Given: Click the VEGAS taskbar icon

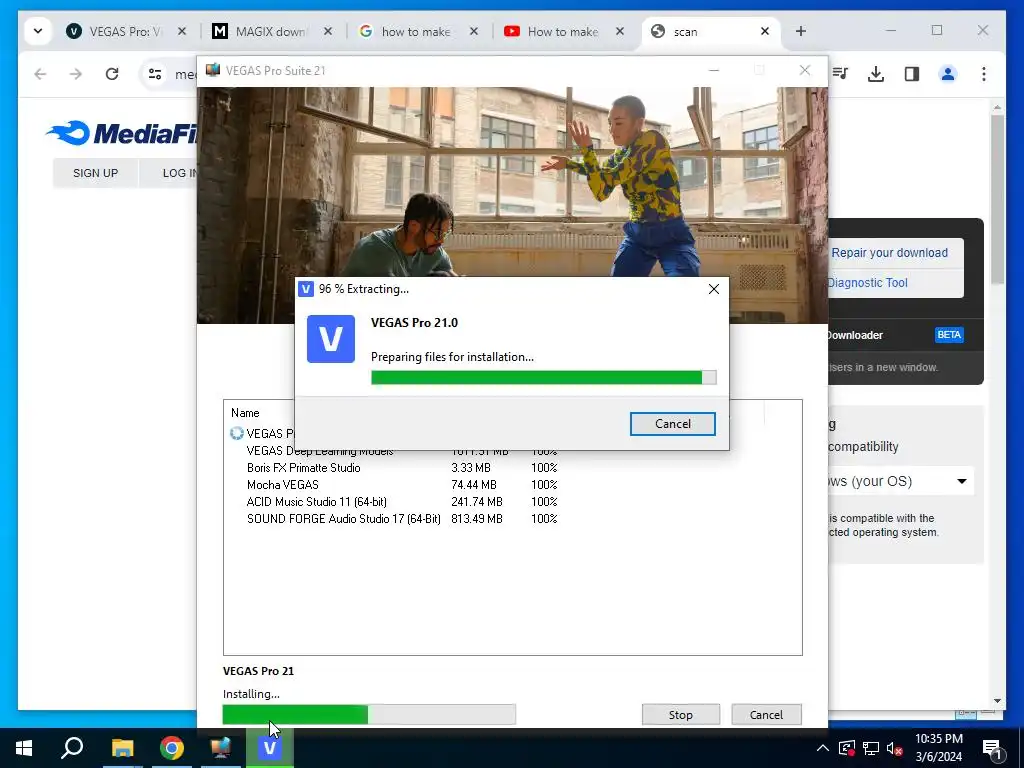Looking at the screenshot, I should point(269,748).
